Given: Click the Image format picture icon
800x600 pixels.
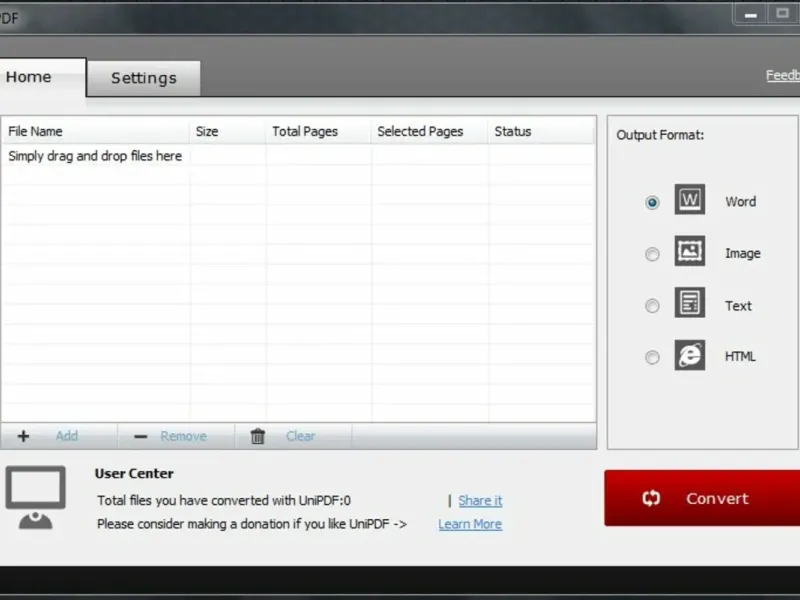Looking at the screenshot, I should click(690, 251).
